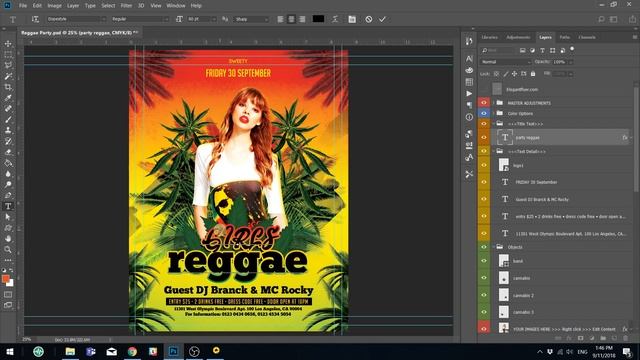Expand the Color Options group
This screenshot has height=360, width=640.
click(x=493, y=113)
